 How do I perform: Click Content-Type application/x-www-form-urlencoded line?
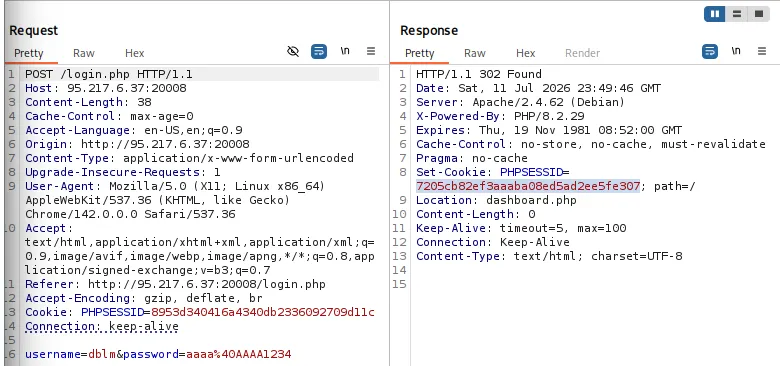[x=190, y=158]
